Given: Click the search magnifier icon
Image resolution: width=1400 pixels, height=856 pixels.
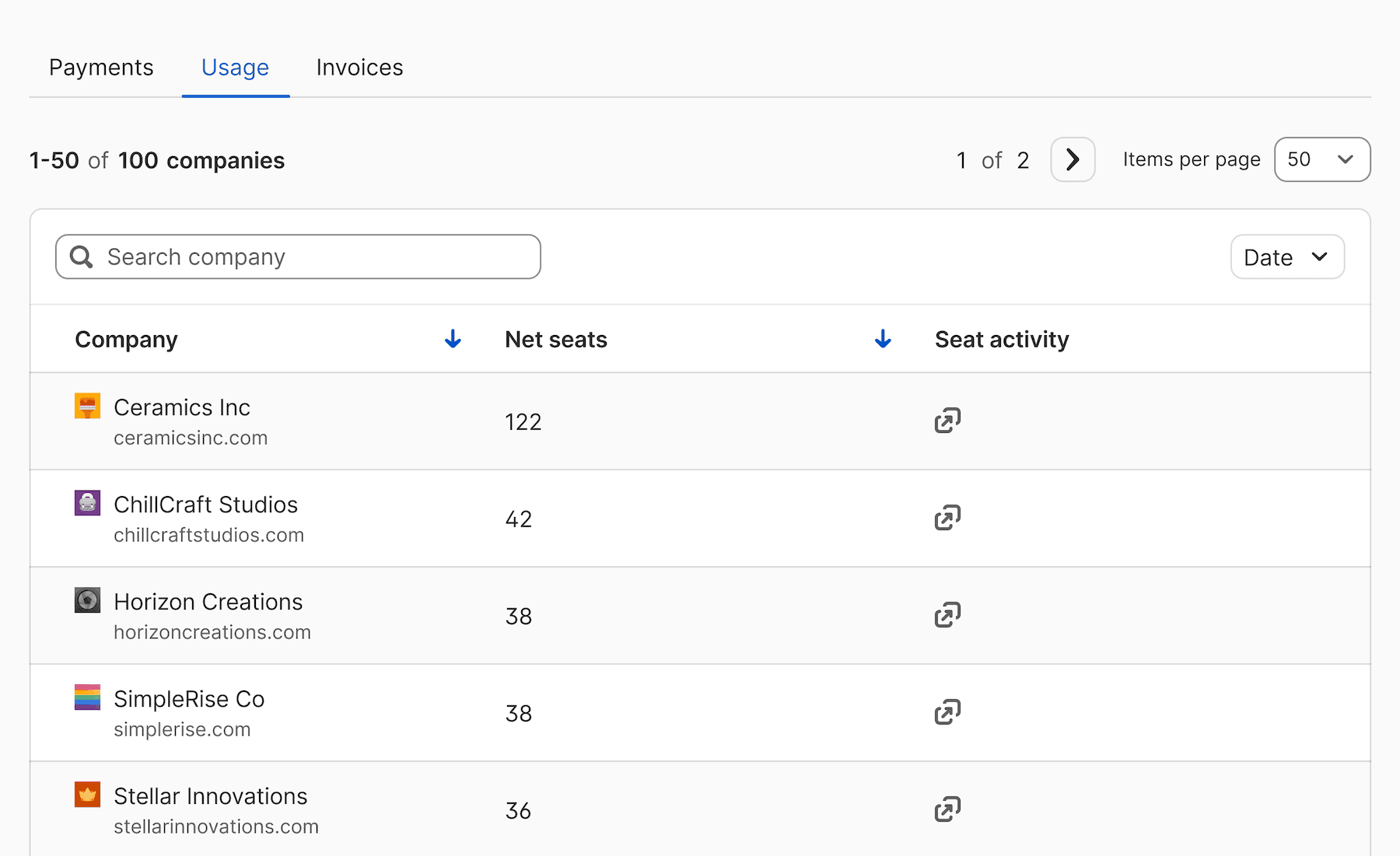Looking at the screenshot, I should tap(82, 257).
